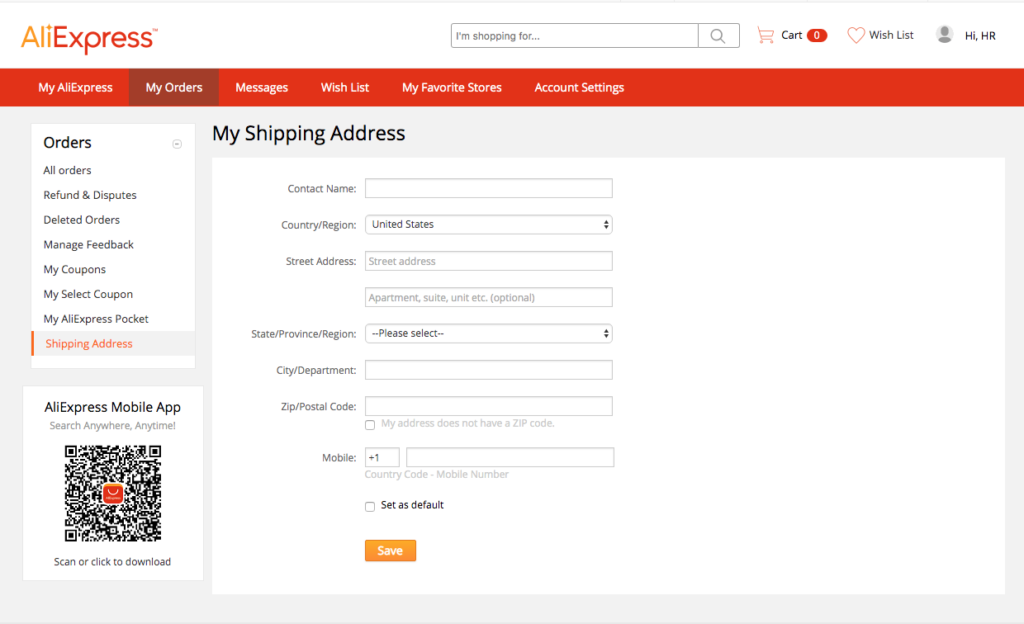Open Manage Feedback
The width and height of the screenshot is (1024, 624).
coord(88,245)
